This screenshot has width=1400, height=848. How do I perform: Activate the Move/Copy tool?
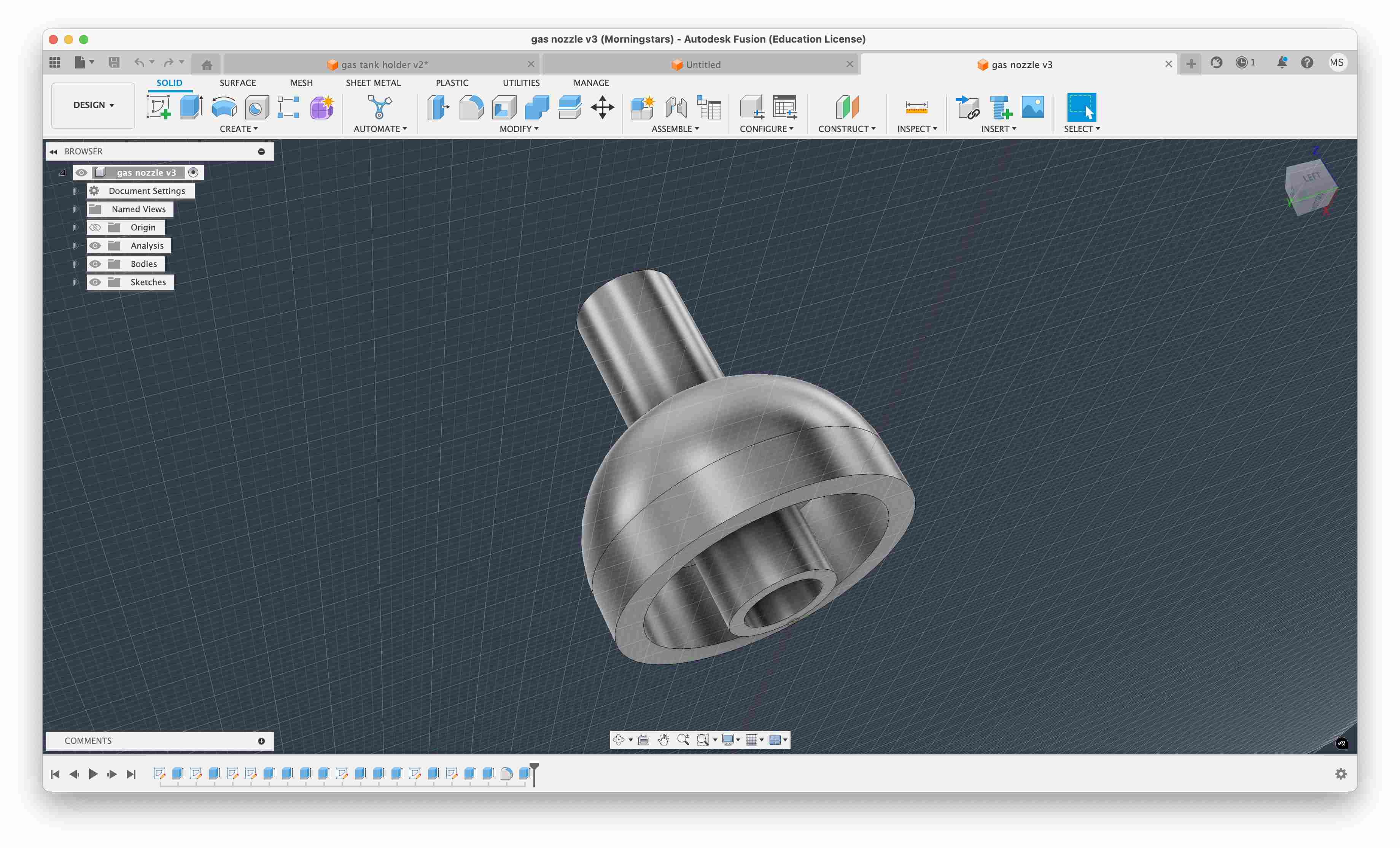coord(602,107)
